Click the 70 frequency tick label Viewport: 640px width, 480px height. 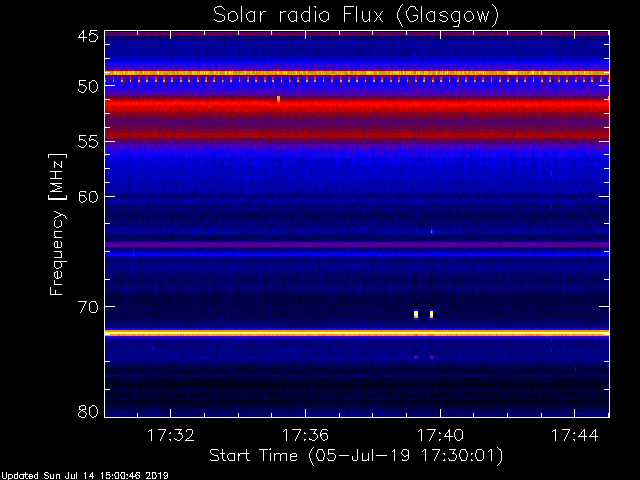88,307
